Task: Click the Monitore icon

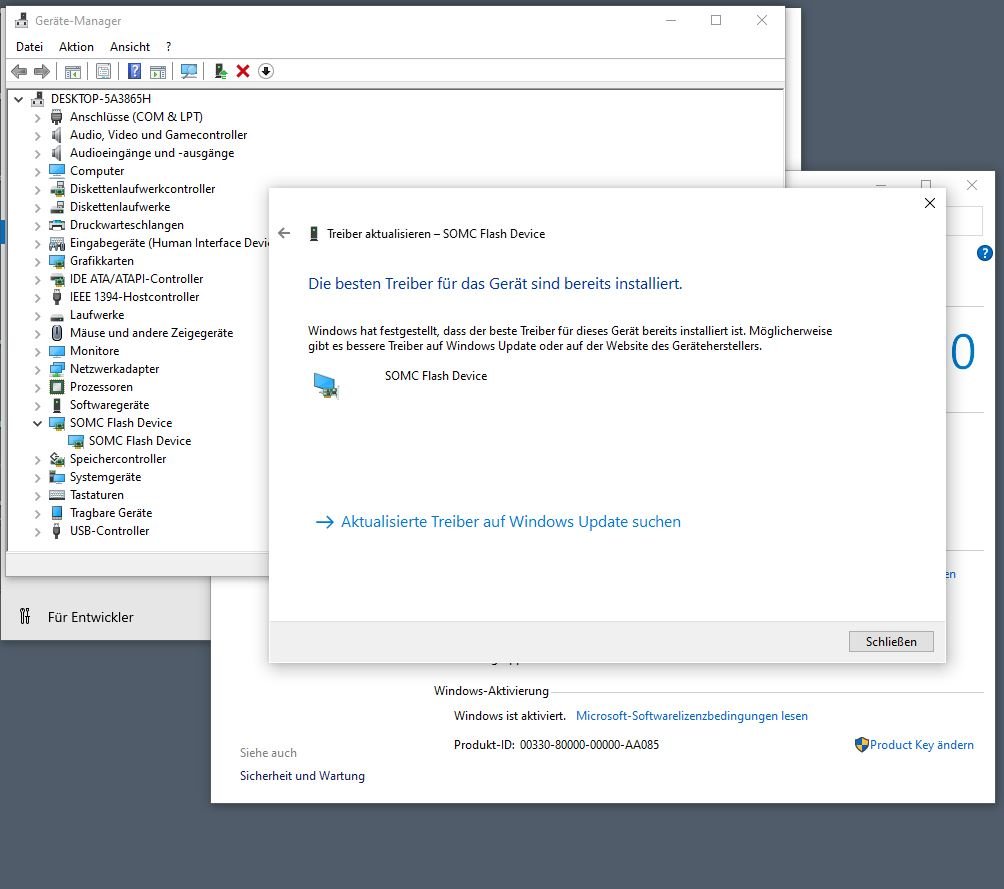Action: tap(57, 351)
